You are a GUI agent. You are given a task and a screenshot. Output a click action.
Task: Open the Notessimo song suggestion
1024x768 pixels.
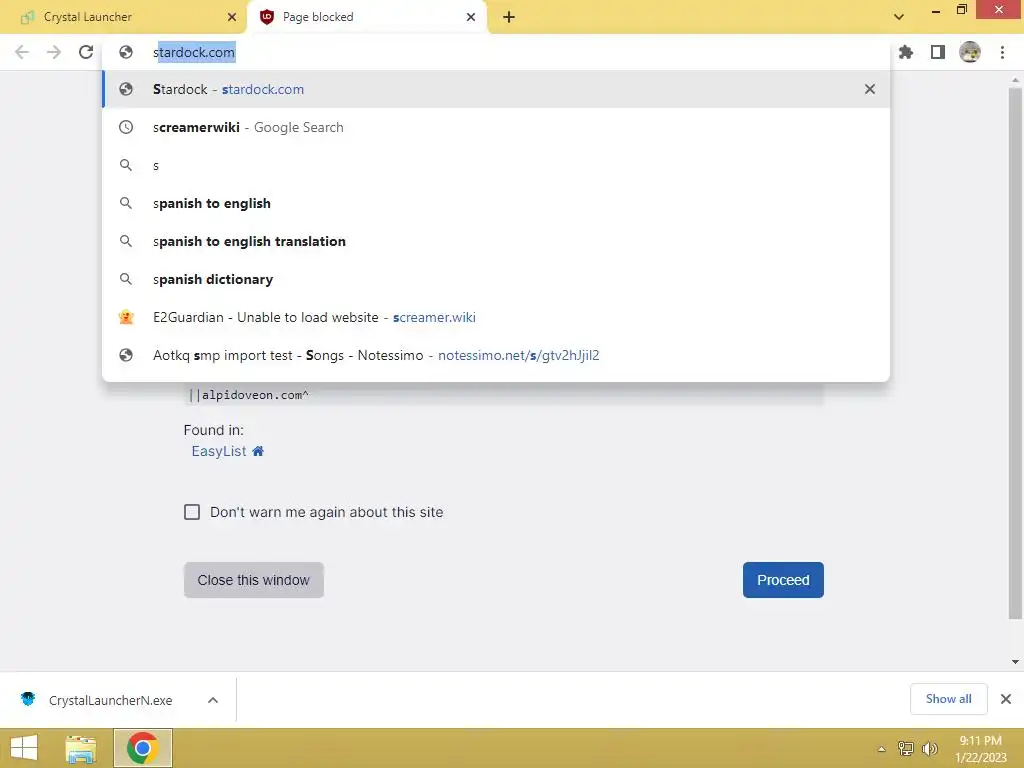[495, 355]
